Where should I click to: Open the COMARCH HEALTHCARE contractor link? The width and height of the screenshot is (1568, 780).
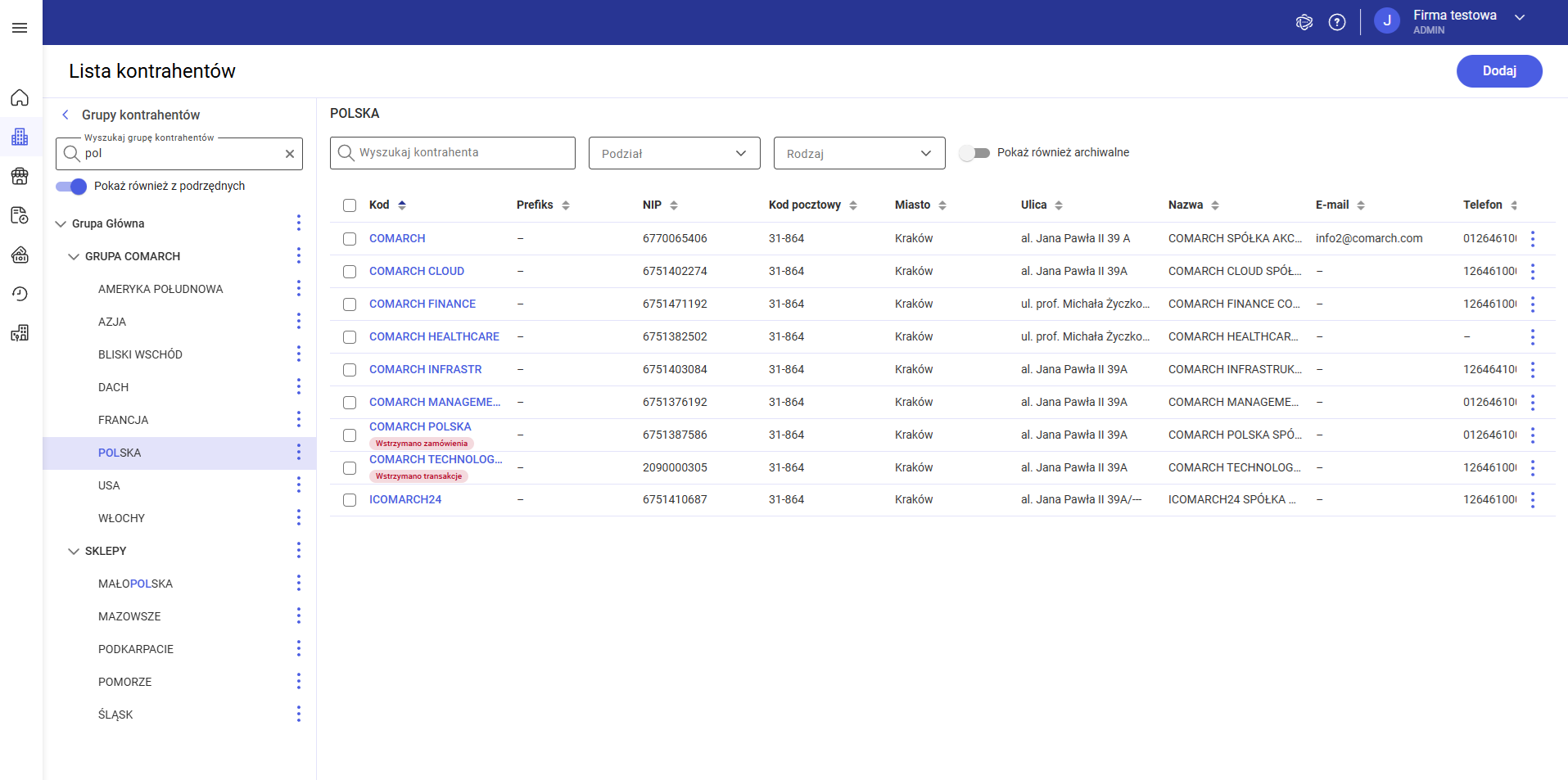coord(434,336)
